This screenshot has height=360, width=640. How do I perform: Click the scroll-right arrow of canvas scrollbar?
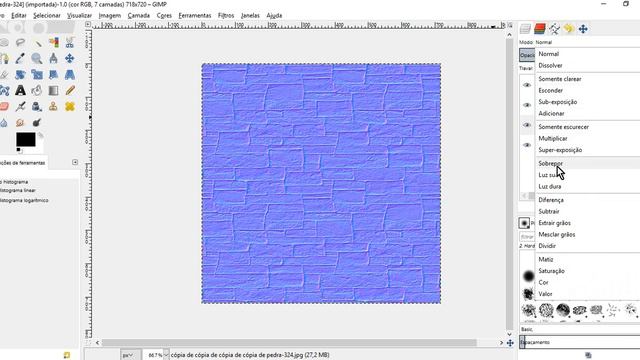(x=501, y=343)
